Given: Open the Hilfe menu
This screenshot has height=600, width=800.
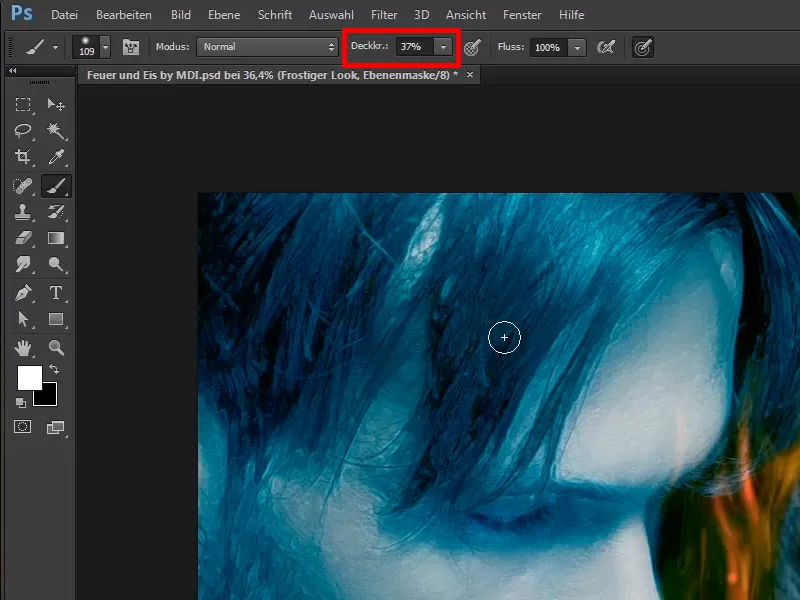Looking at the screenshot, I should 571,15.
